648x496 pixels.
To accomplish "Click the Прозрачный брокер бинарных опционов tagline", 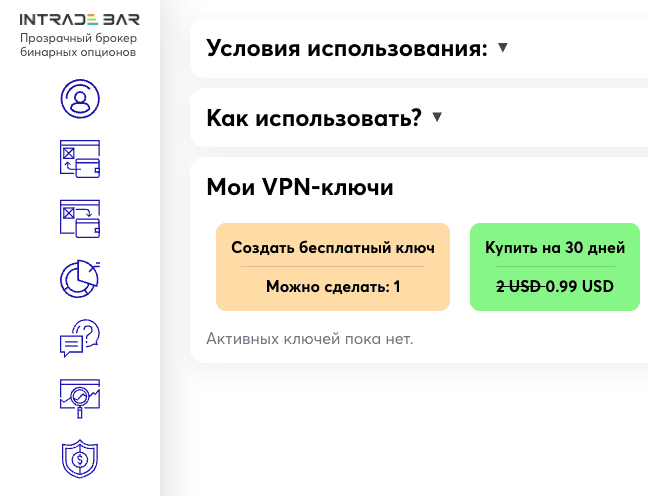I will pyautogui.click(x=79, y=45).
